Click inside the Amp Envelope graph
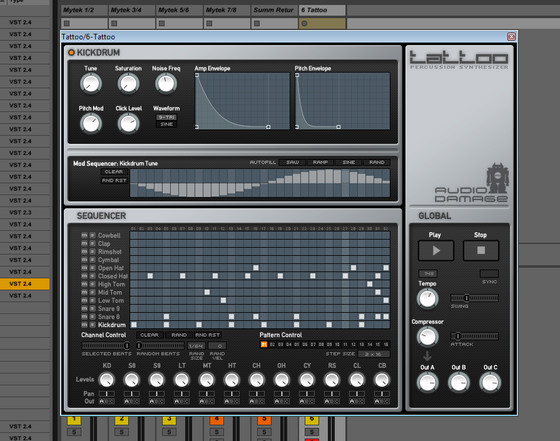The width and height of the screenshot is (560, 441). click(242, 101)
